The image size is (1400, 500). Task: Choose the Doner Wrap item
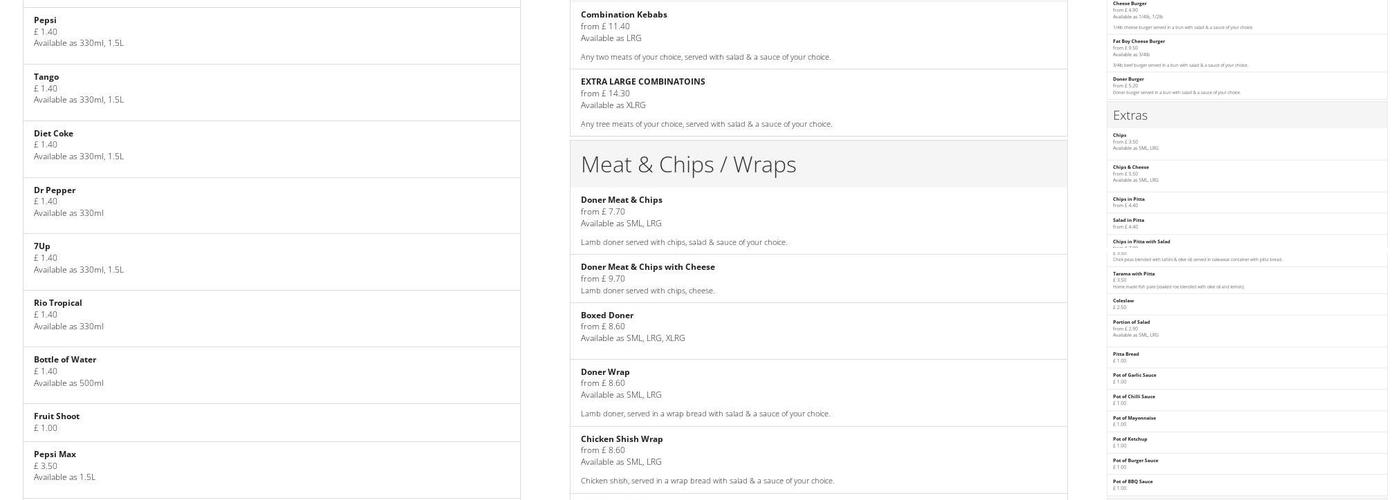click(x=605, y=372)
